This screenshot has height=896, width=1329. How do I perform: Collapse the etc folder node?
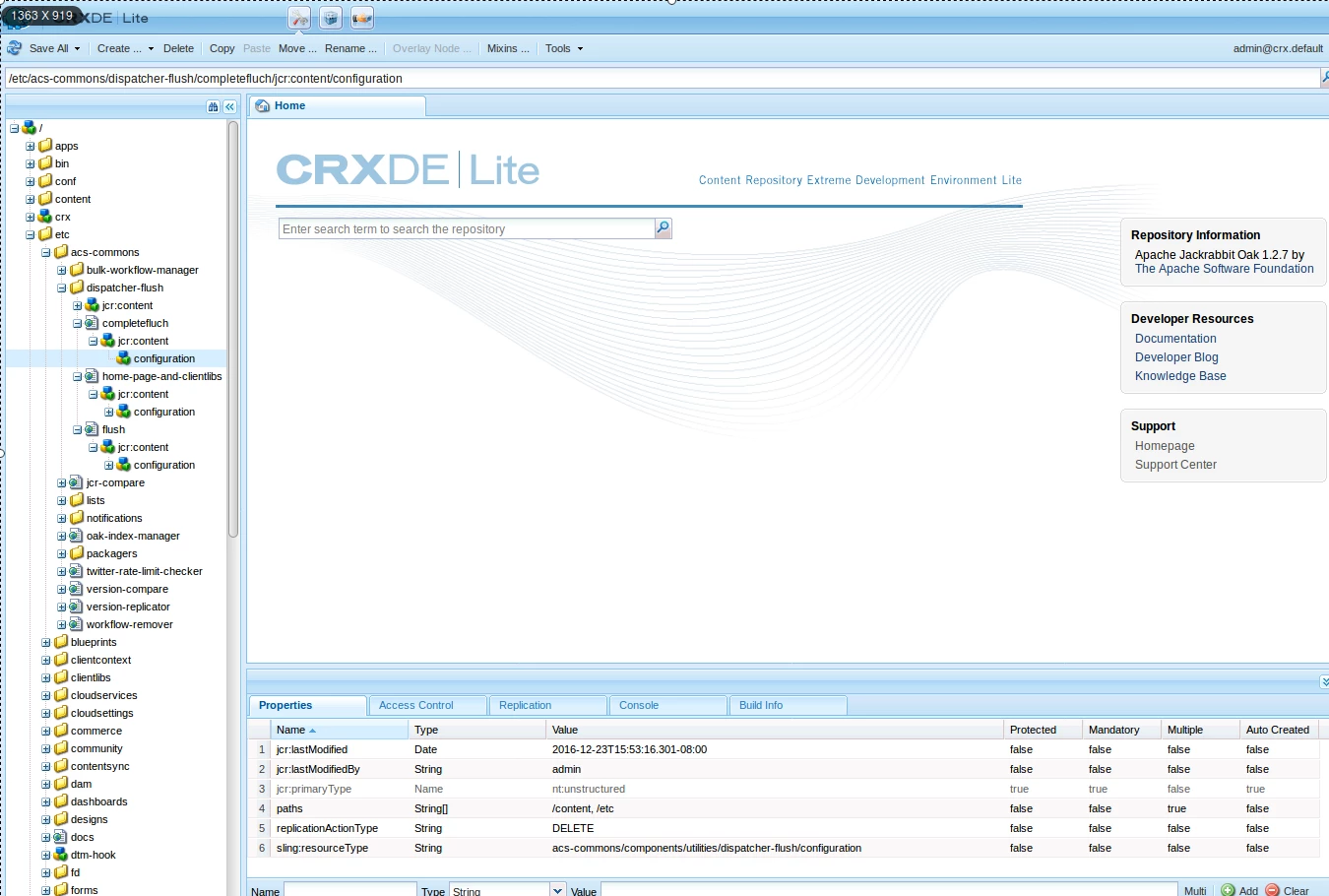click(x=30, y=234)
